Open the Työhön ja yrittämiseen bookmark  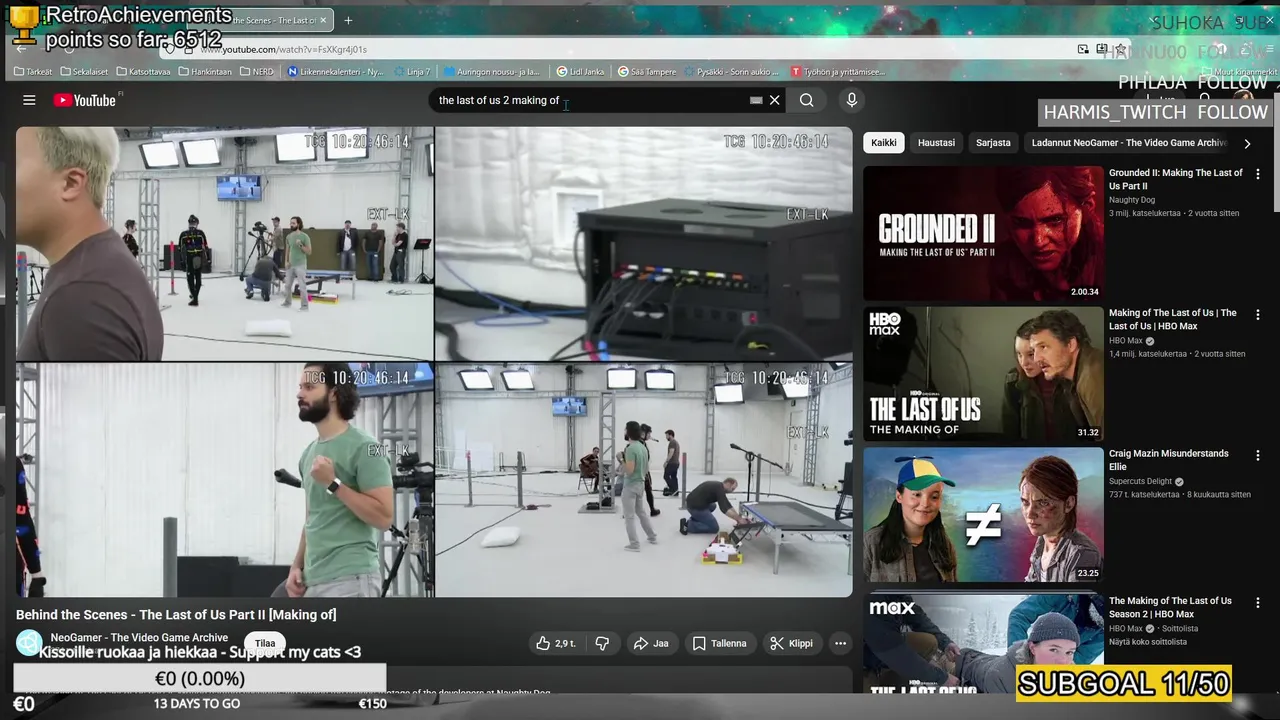click(x=838, y=72)
